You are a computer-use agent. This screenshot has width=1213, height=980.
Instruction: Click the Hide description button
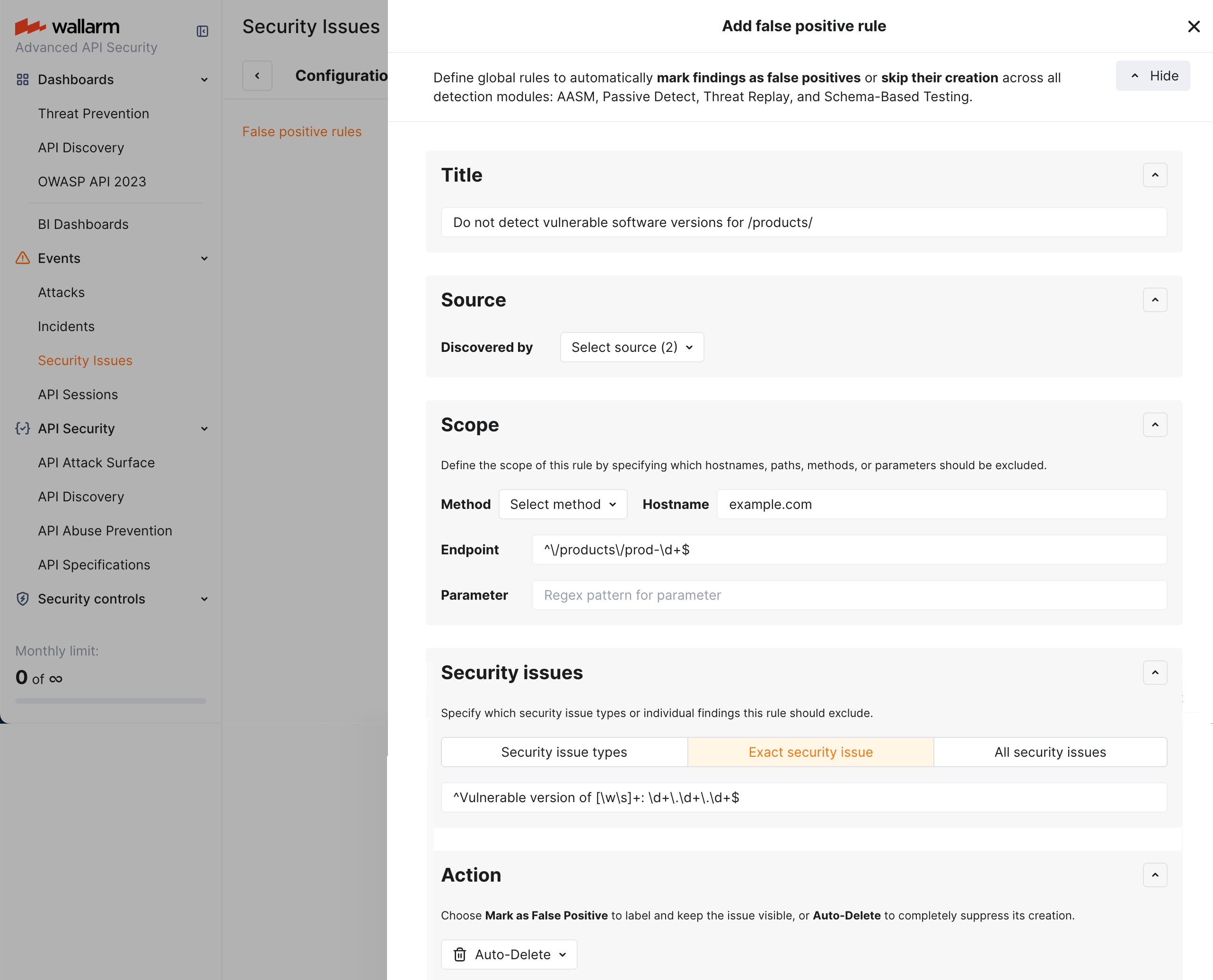[x=1152, y=76]
